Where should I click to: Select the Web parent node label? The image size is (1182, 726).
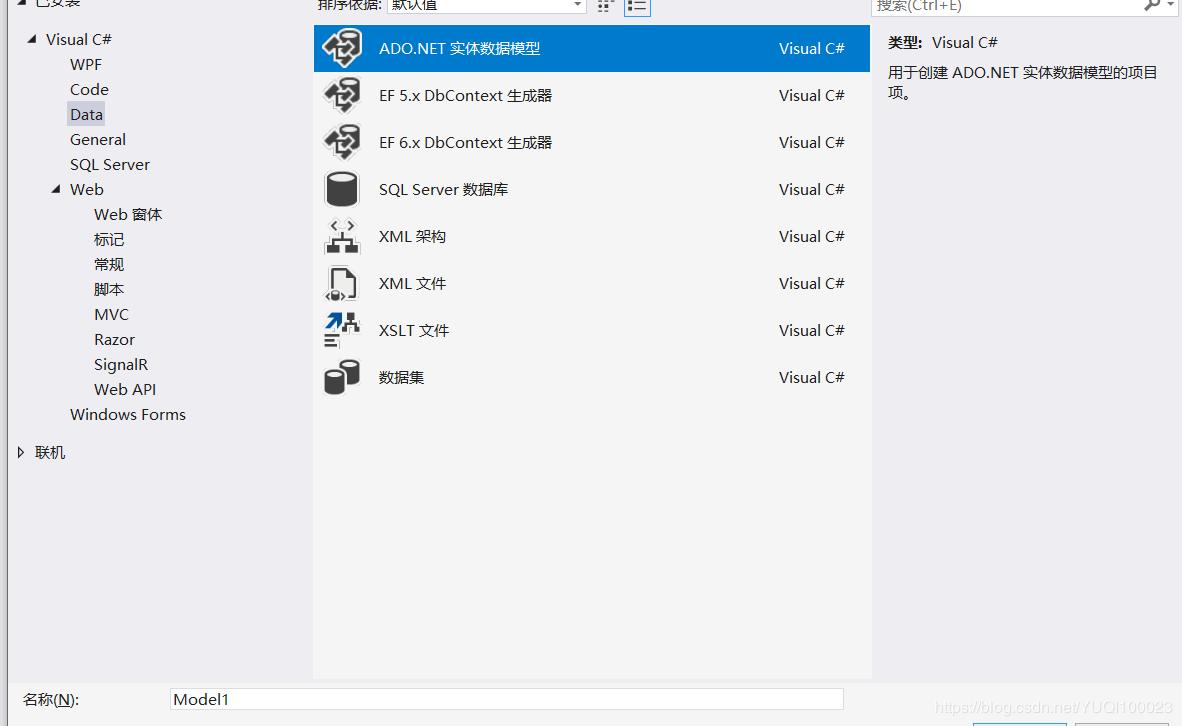click(87, 189)
